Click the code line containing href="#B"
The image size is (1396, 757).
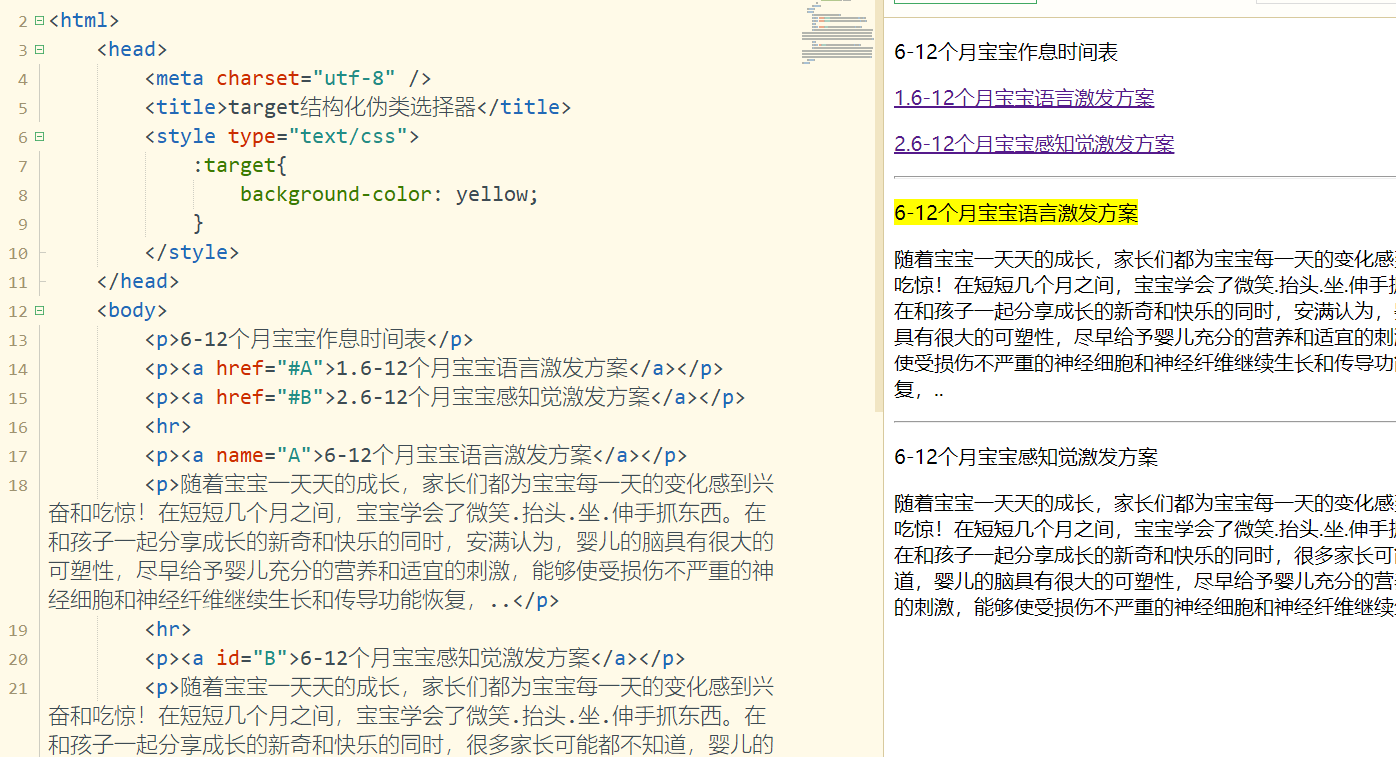click(445, 397)
